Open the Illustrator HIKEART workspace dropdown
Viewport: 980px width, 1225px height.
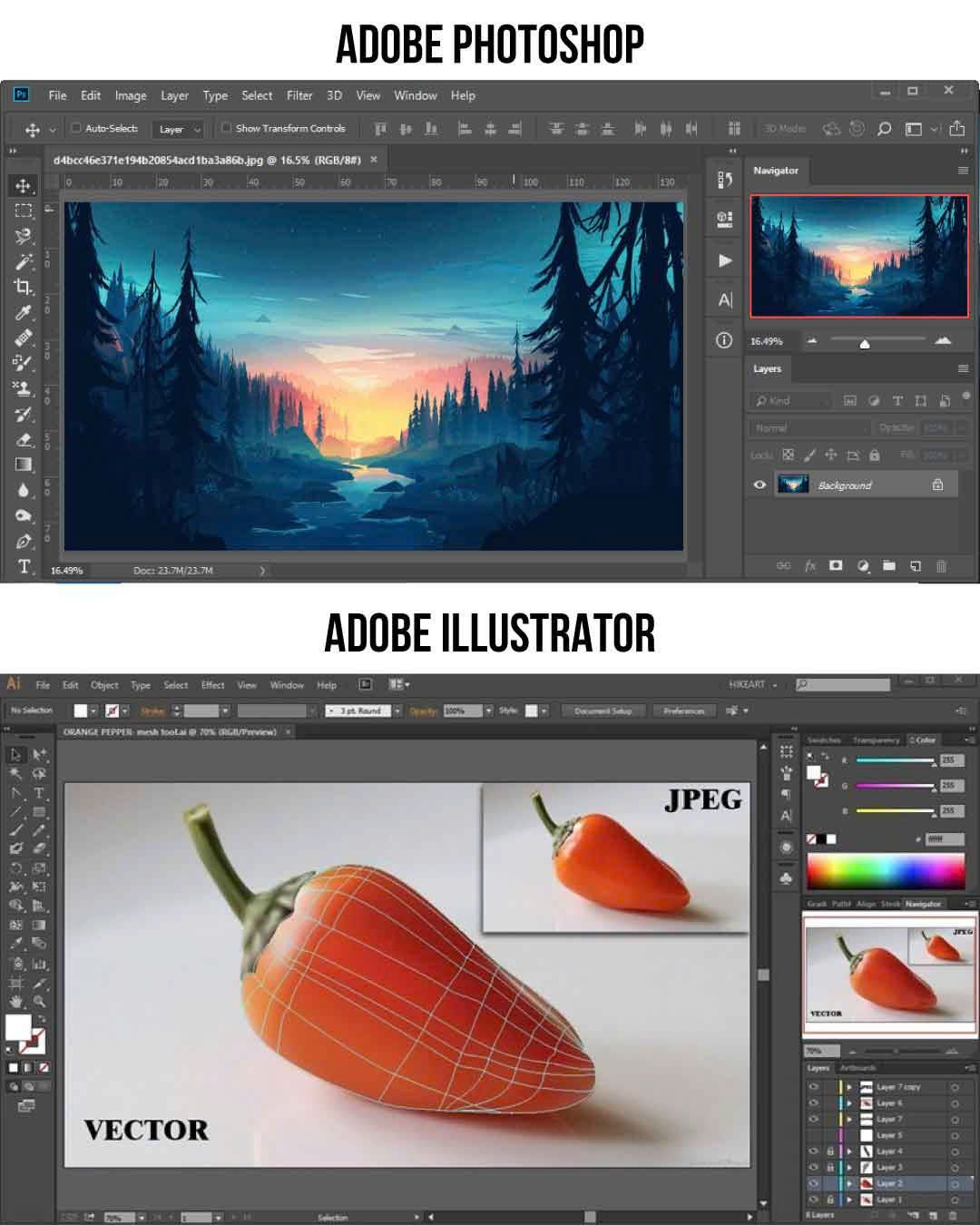point(752,684)
